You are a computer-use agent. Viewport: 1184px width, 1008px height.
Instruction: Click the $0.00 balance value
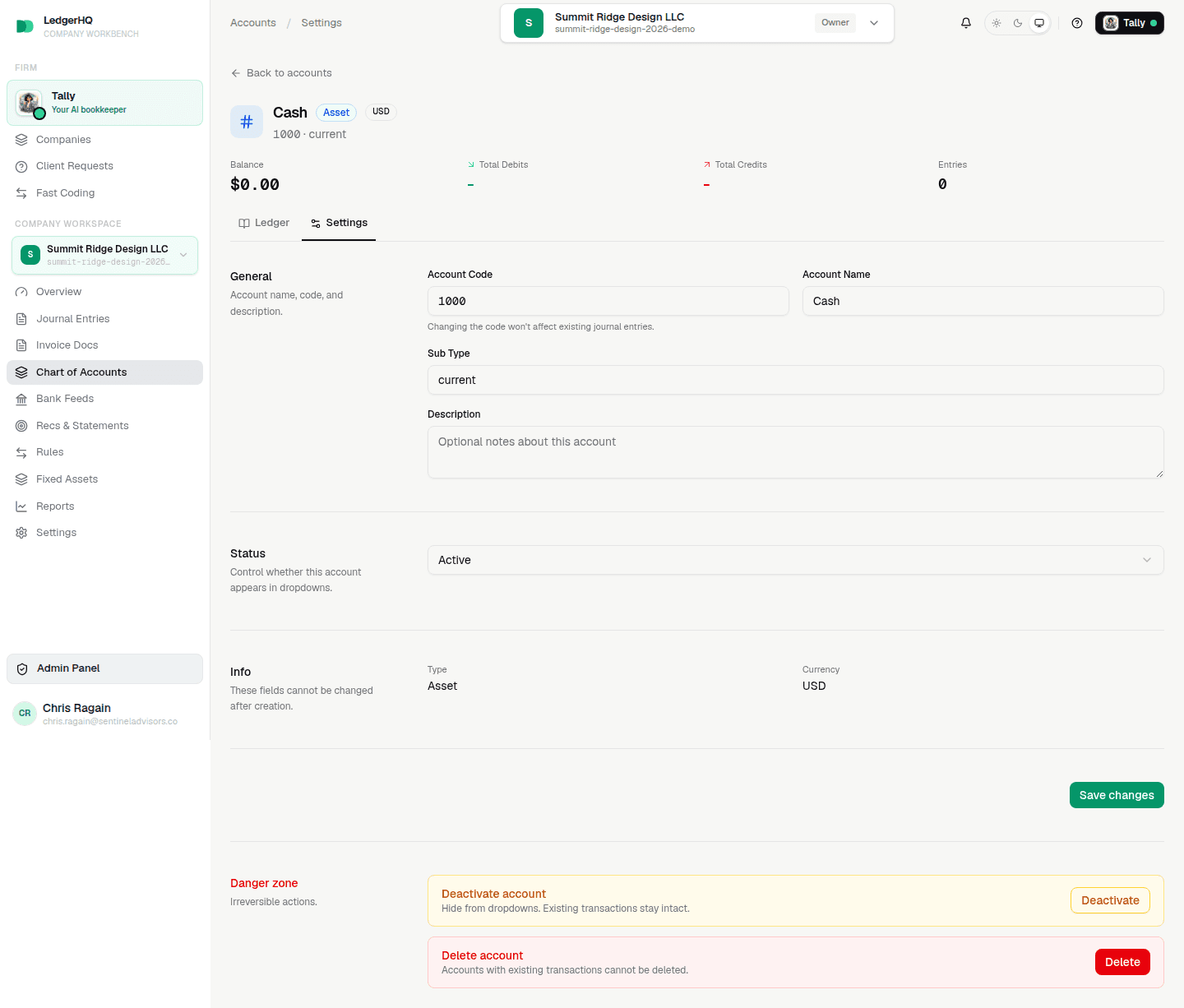tap(255, 184)
